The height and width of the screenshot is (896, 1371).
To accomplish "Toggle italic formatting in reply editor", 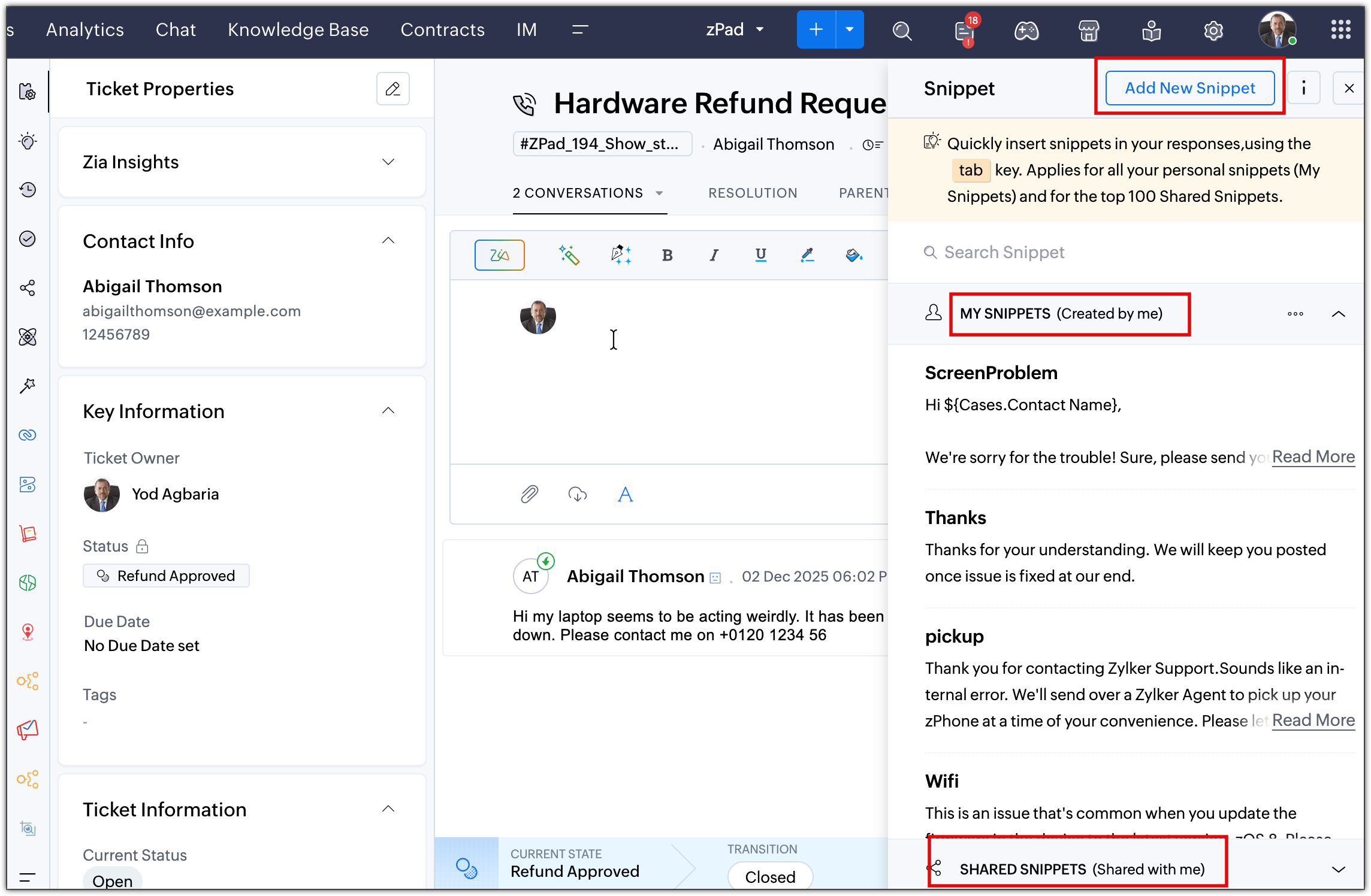I will pos(714,255).
